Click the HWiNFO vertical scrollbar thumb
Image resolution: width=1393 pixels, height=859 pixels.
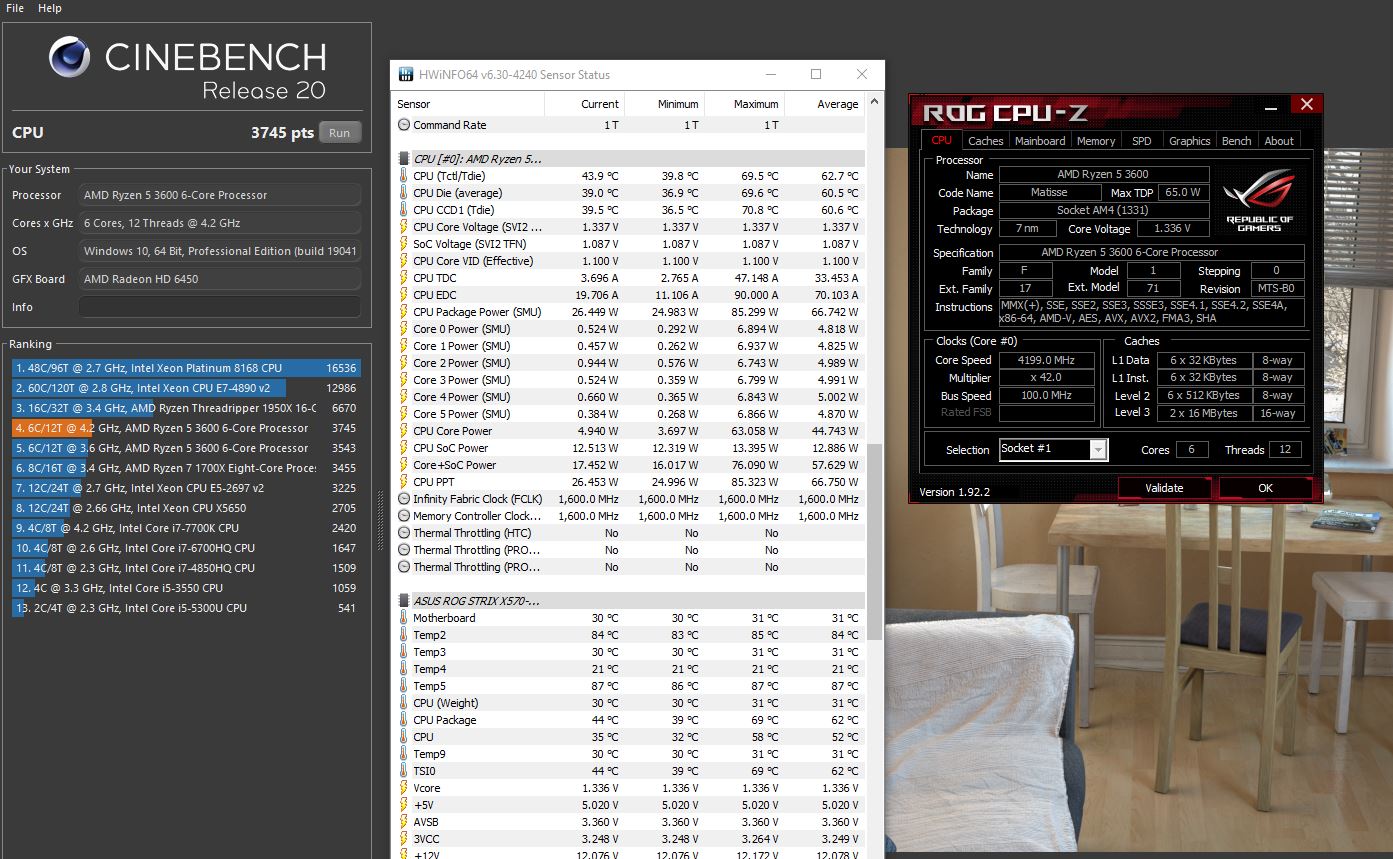(875, 540)
